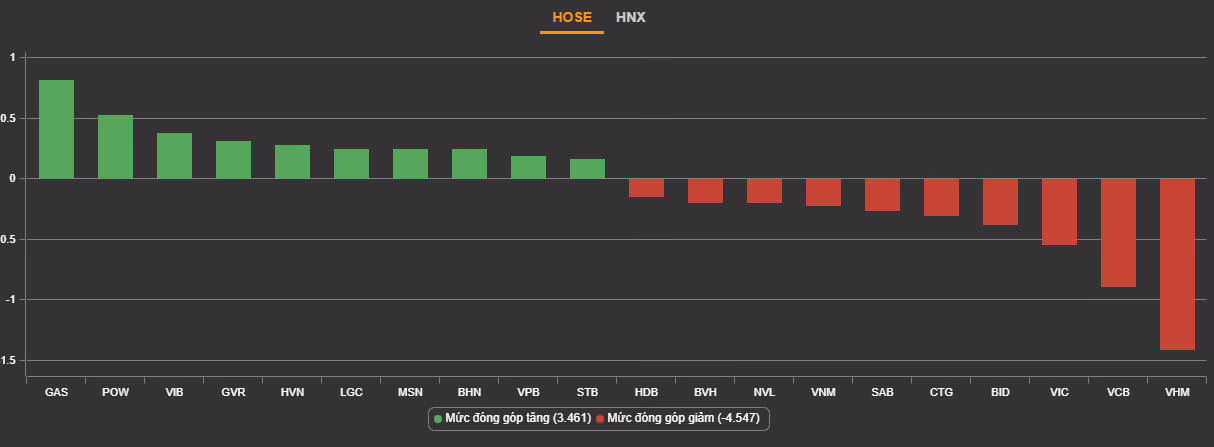This screenshot has height=447, width=1214.
Task: Click the HDB red bar
Action: tap(646, 188)
